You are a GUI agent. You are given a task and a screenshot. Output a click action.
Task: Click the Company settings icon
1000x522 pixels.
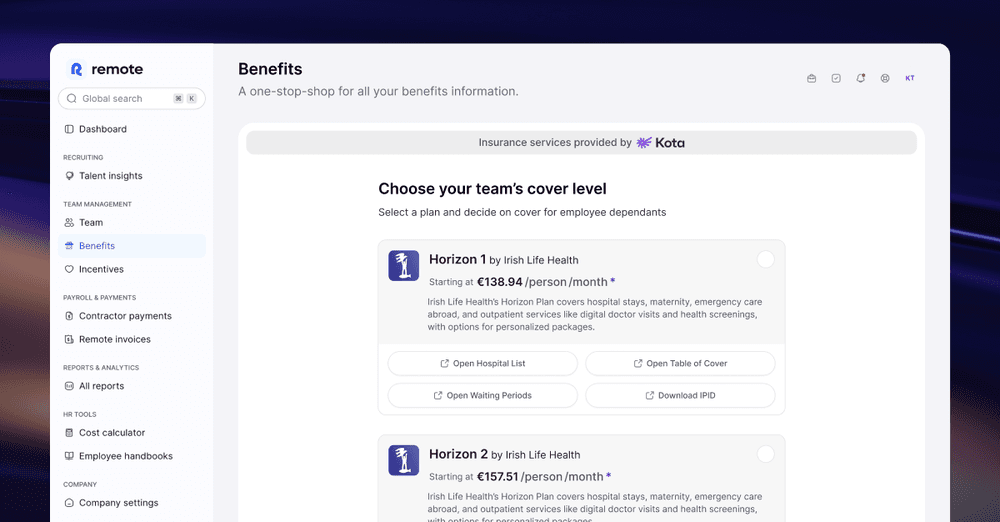pyautogui.click(x=69, y=503)
